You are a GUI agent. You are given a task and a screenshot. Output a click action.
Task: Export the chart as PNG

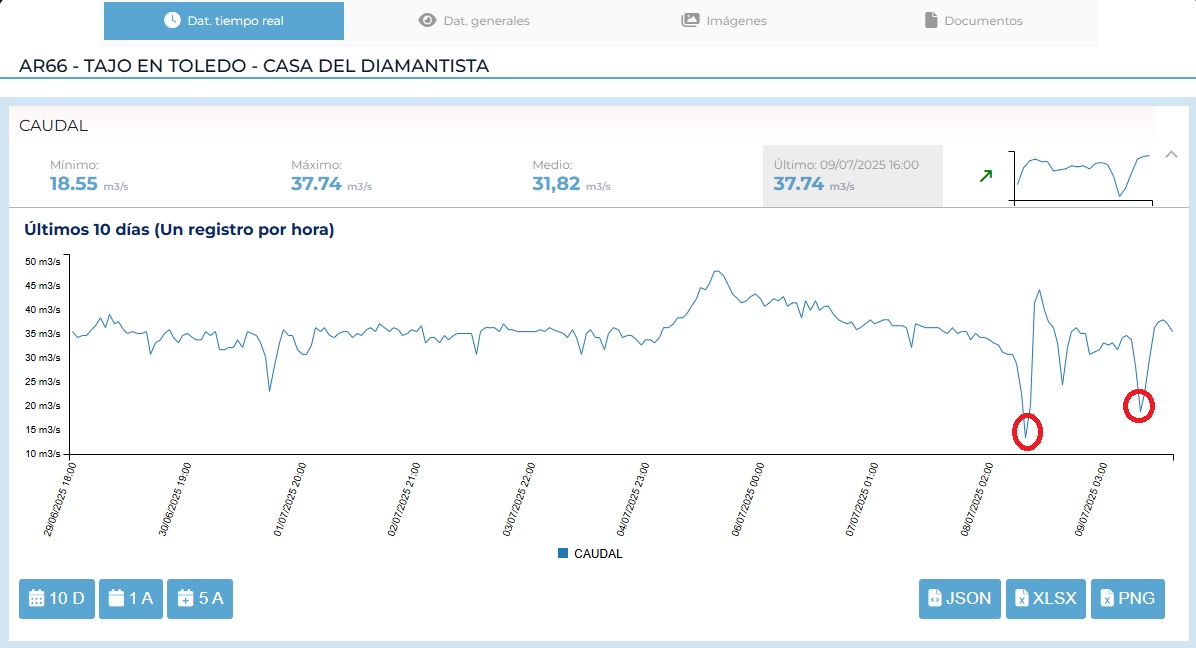pos(1127,599)
